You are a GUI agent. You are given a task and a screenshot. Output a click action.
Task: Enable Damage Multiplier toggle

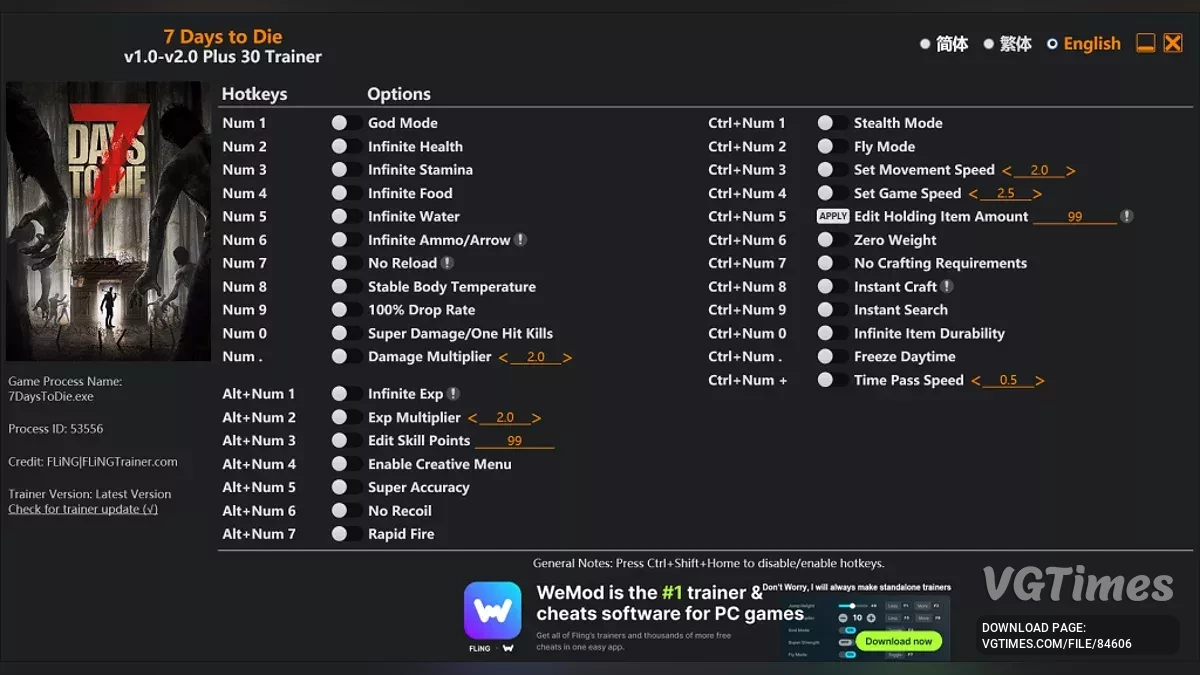click(x=347, y=357)
